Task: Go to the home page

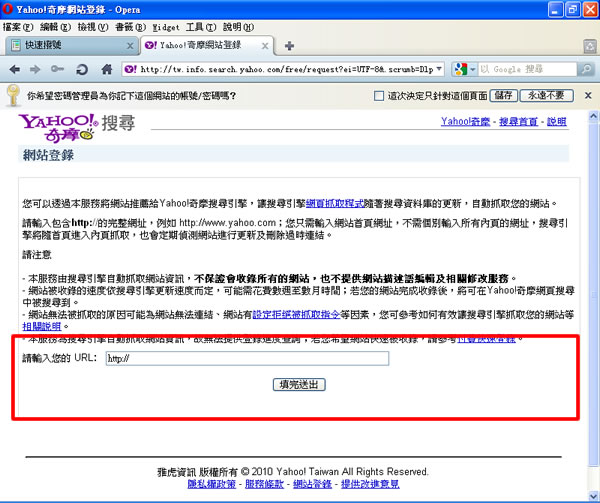Action: click(x=107, y=69)
